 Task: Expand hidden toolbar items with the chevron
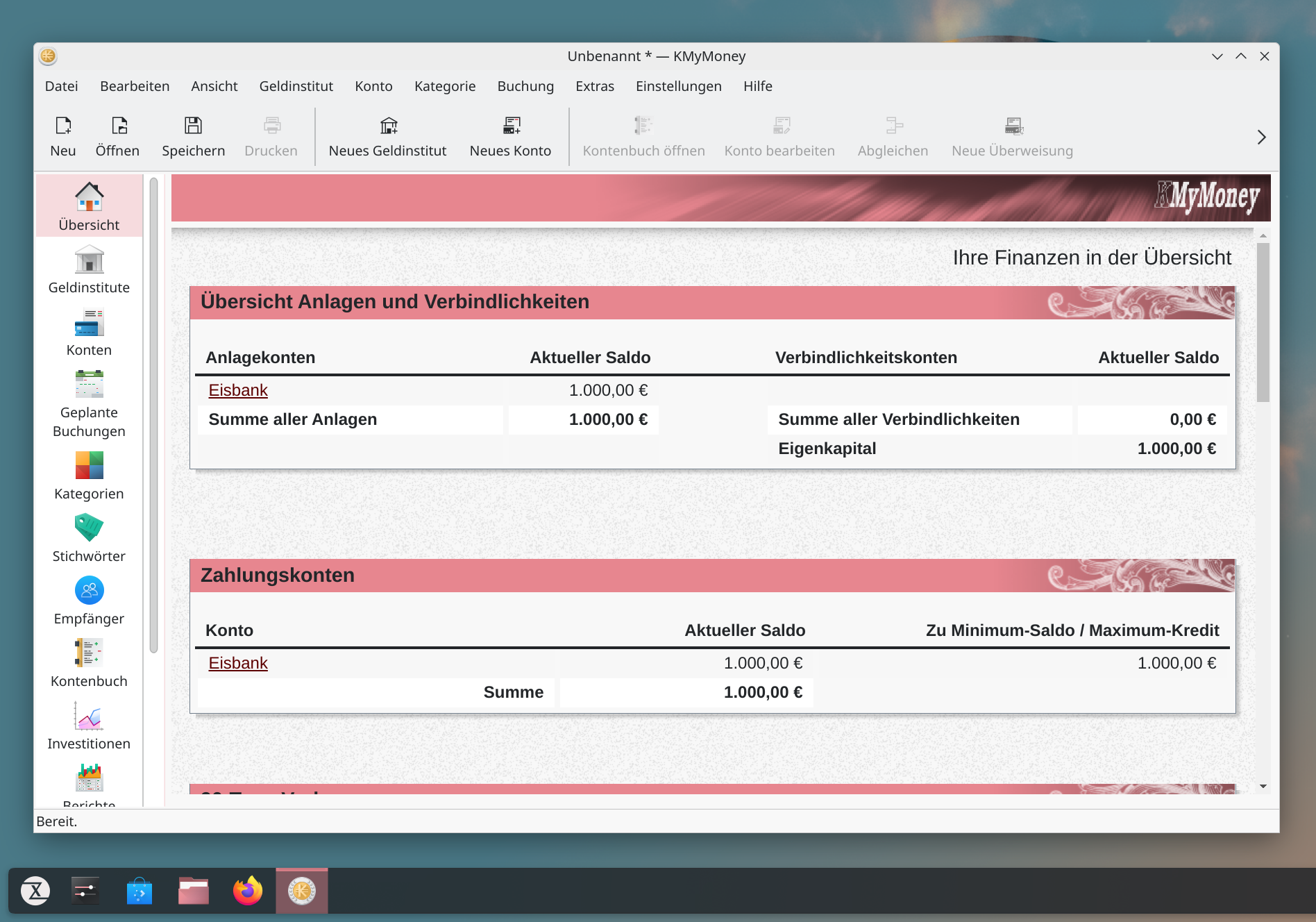point(1261,137)
